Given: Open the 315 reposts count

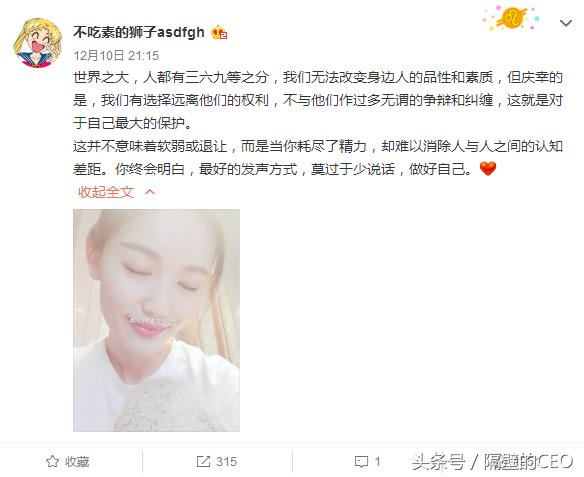Looking at the screenshot, I should 226,461.
